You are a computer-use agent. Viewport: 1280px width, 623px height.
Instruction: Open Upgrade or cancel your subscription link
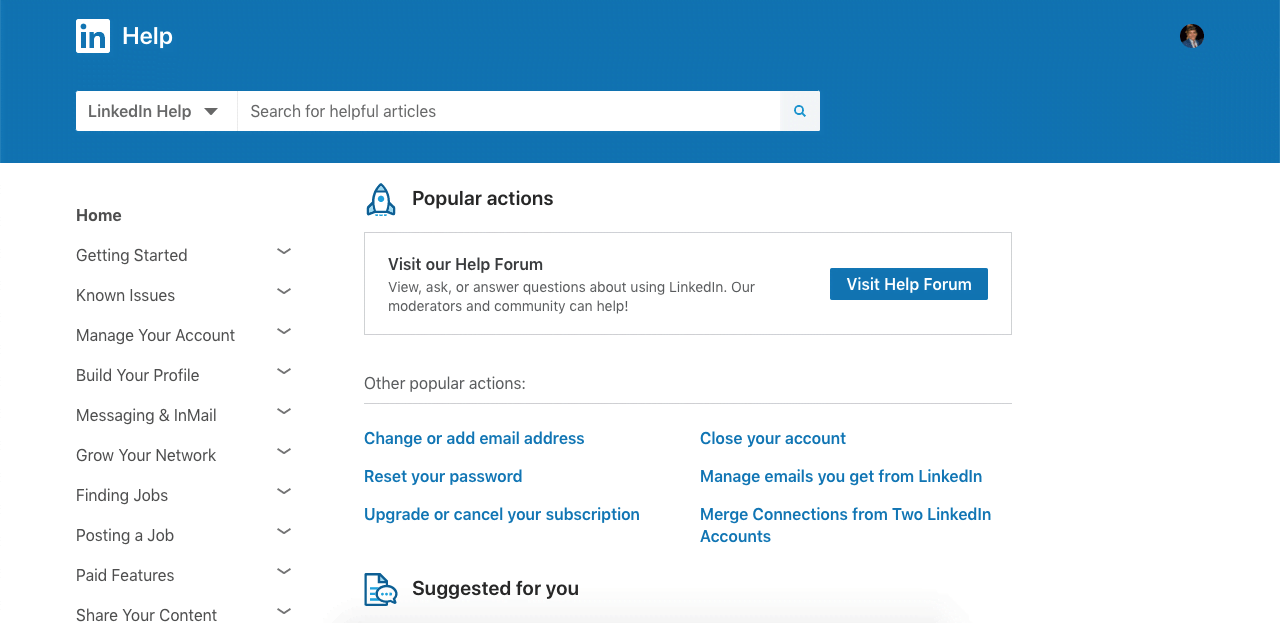502,514
